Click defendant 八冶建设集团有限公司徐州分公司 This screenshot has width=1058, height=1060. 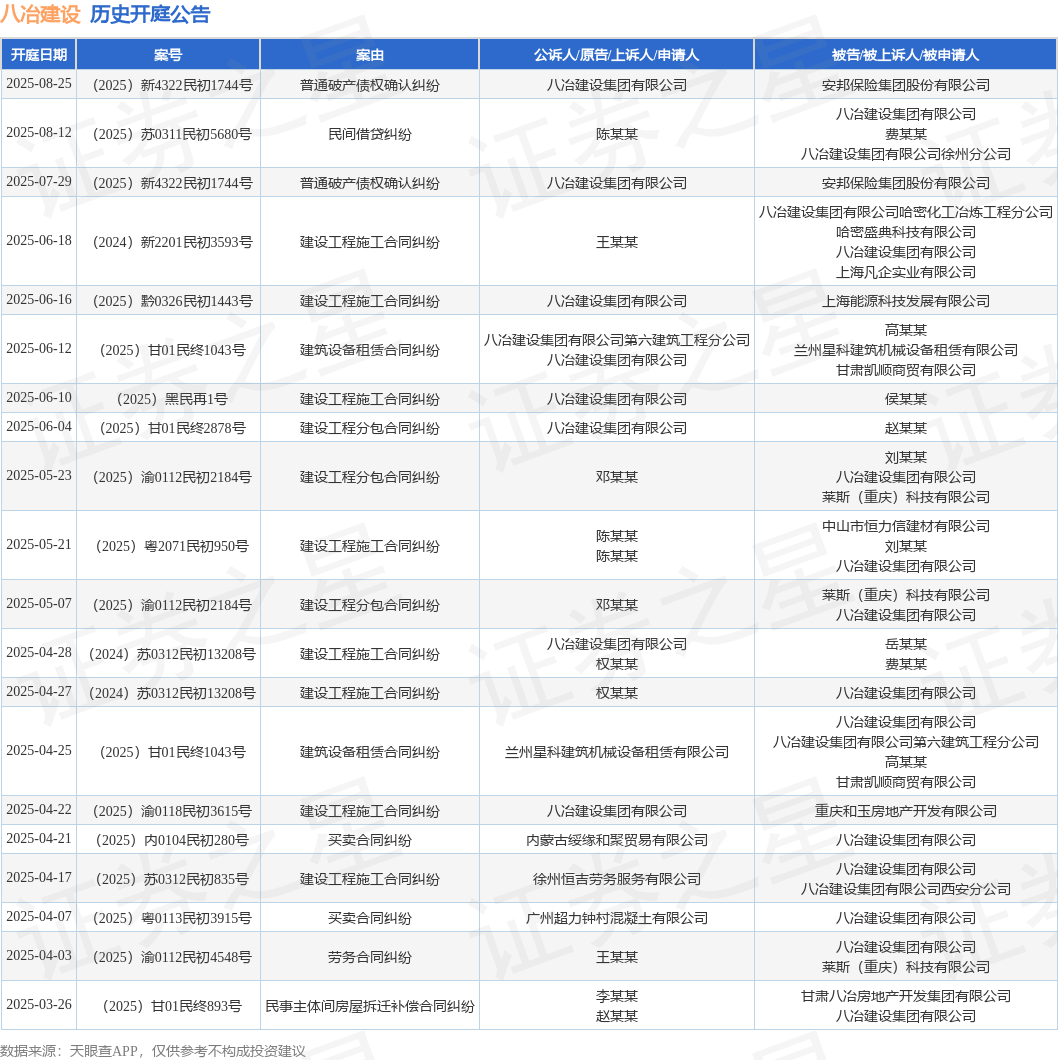[905, 154]
